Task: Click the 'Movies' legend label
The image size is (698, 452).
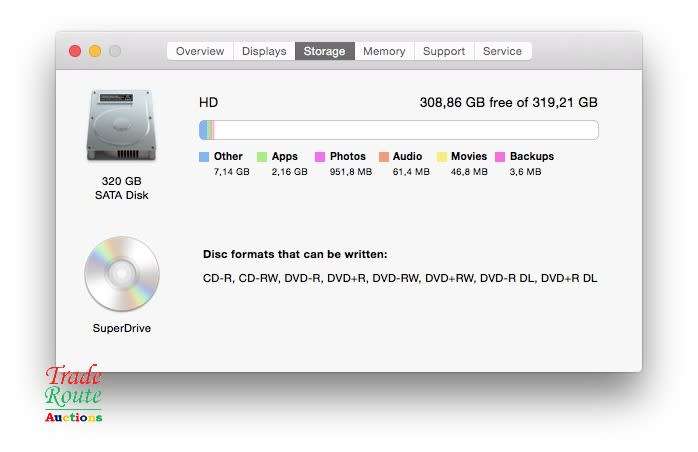Action: (469, 156)
